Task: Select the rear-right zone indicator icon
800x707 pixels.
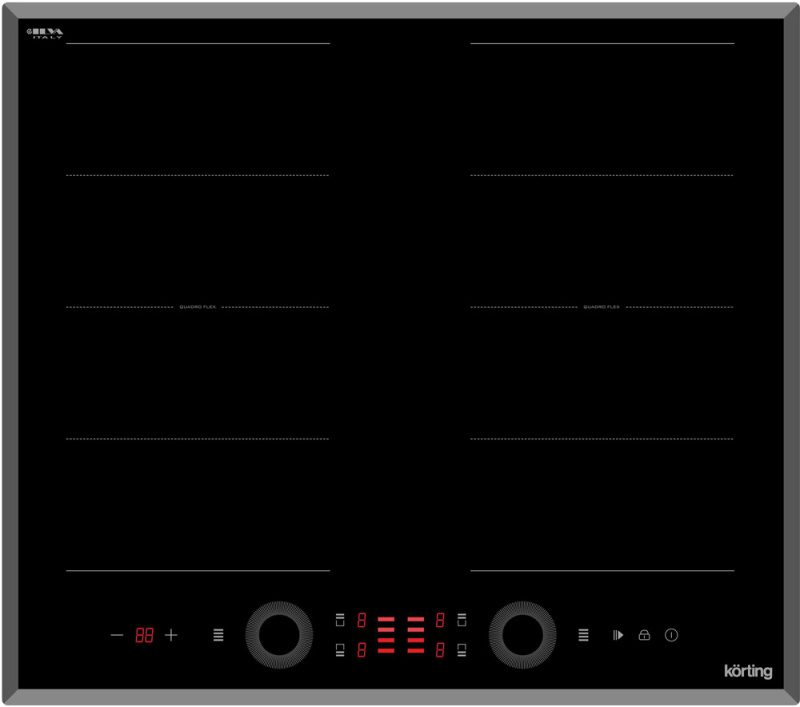Action: 461,618
